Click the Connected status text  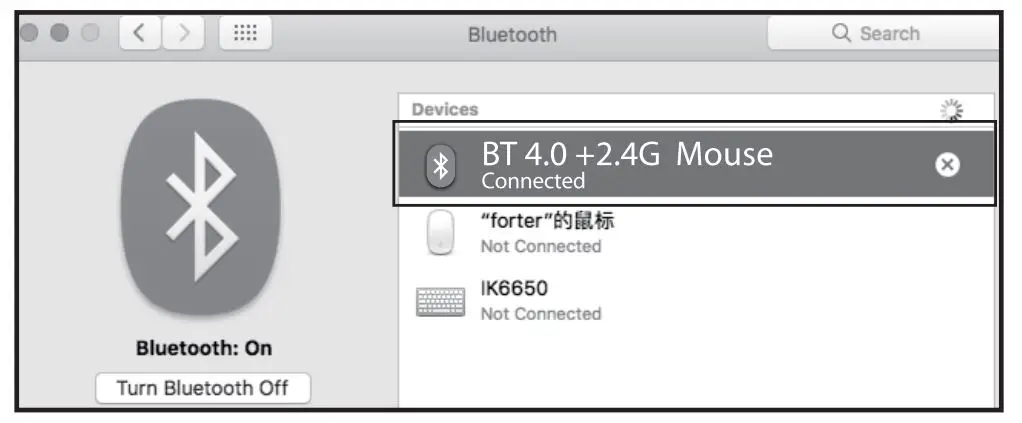point(533,182)
